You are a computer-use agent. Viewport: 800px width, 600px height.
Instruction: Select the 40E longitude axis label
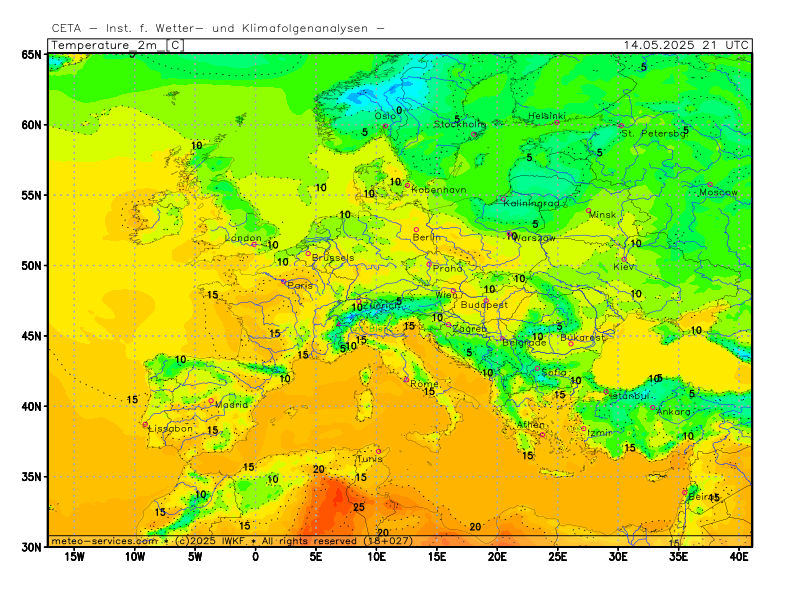[x=739, y=557]
